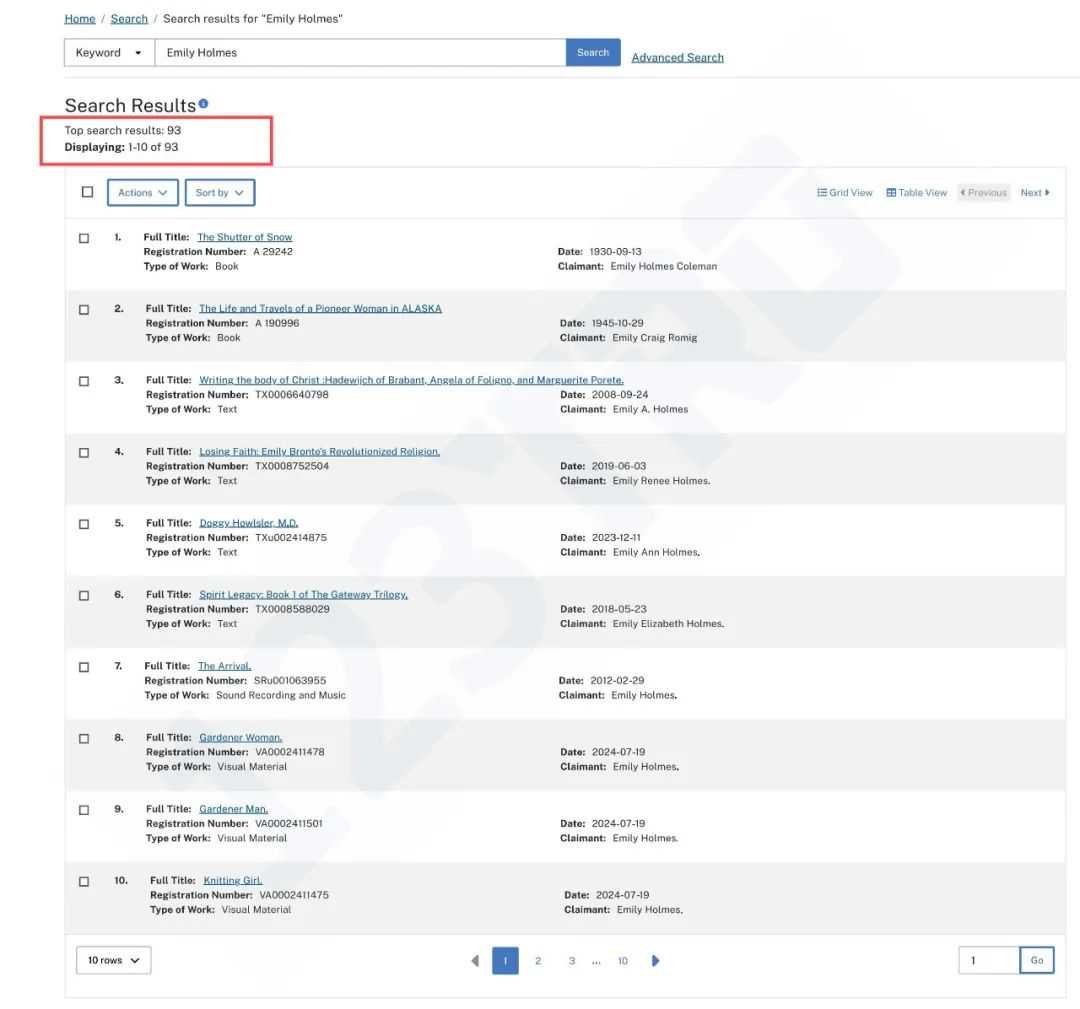Go to next pagination arrow at bottom
The height and width of the screenshot is (1009, 1080).
[655, 960]
